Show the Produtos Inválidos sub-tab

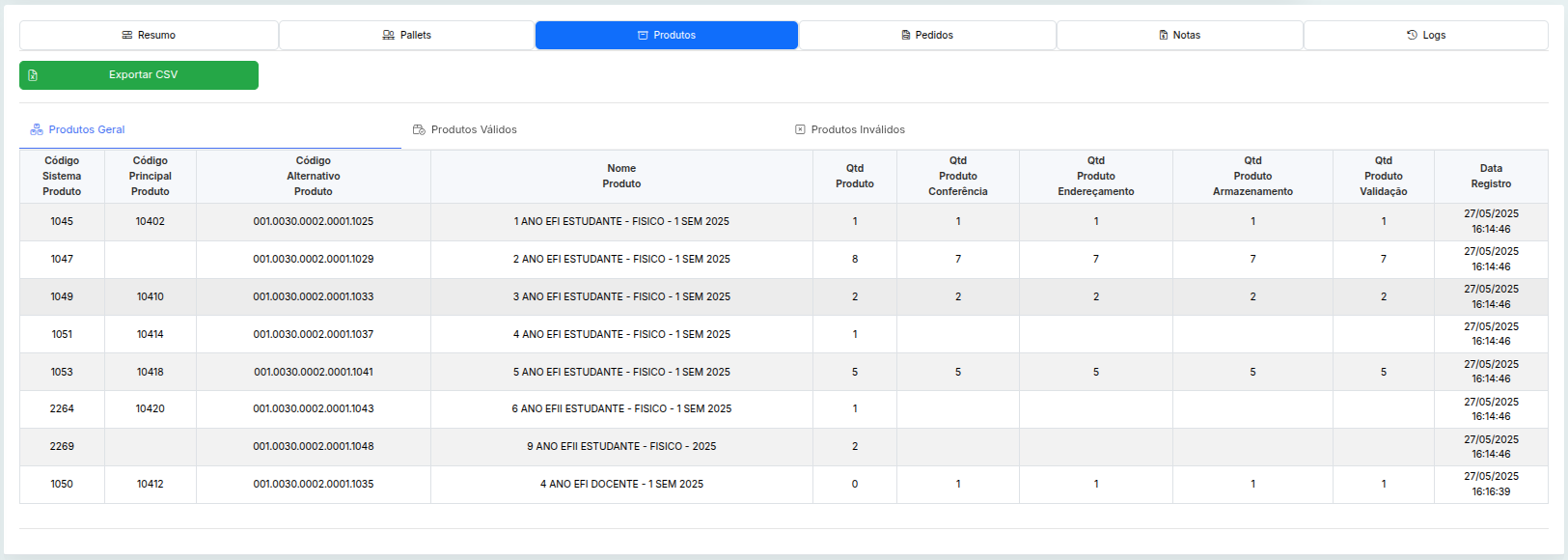857,129
